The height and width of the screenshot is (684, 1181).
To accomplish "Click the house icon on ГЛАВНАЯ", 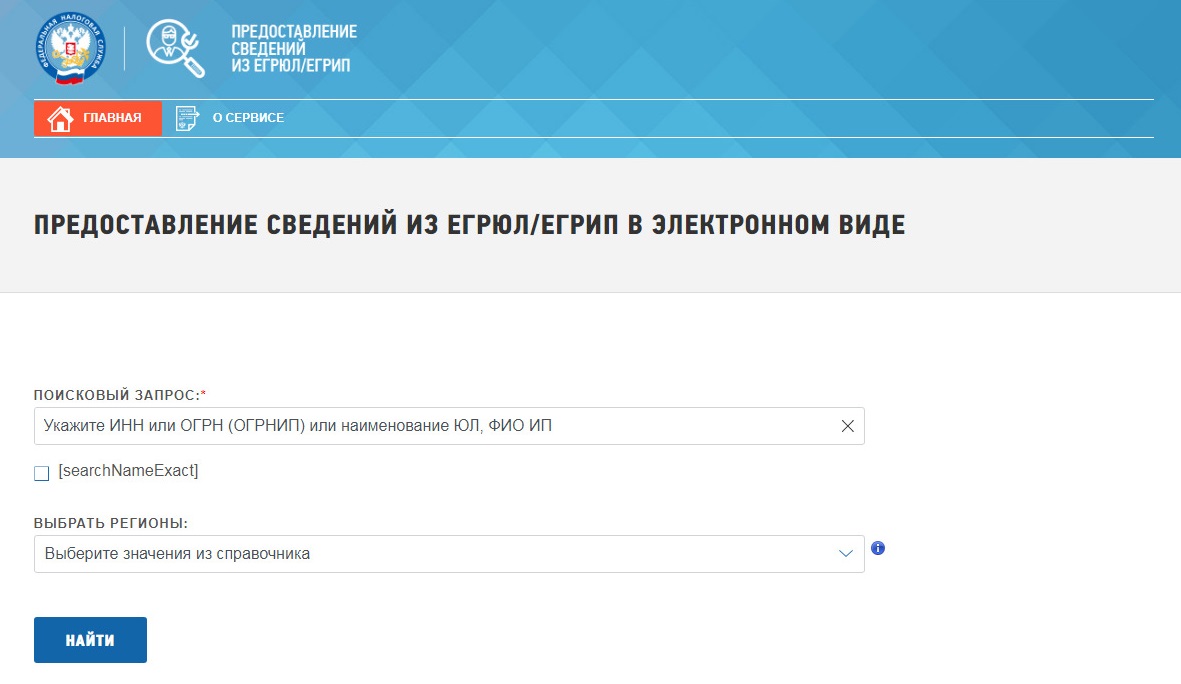I will pos(61,117).
